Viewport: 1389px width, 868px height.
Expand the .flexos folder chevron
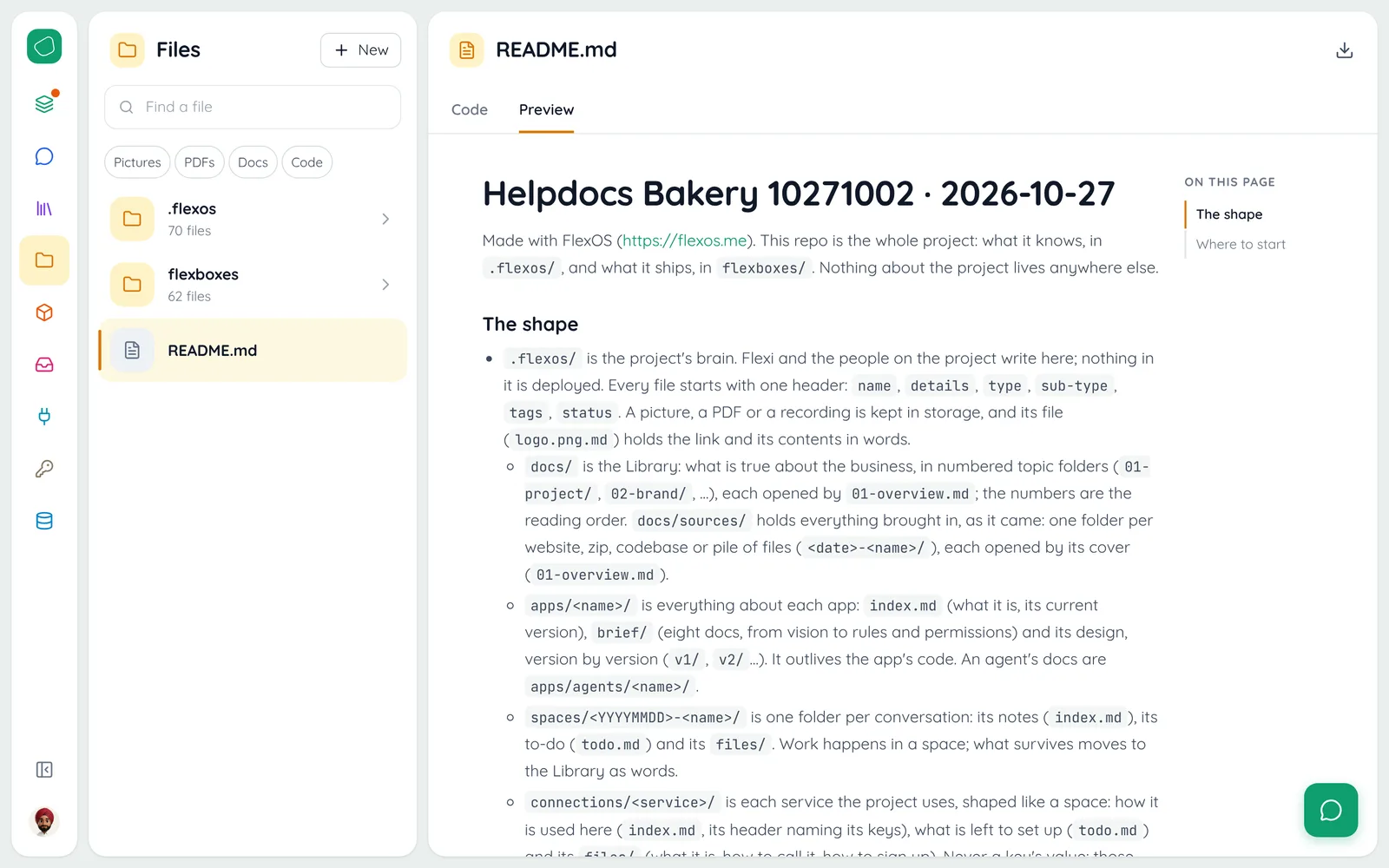[x=385, y=219]
